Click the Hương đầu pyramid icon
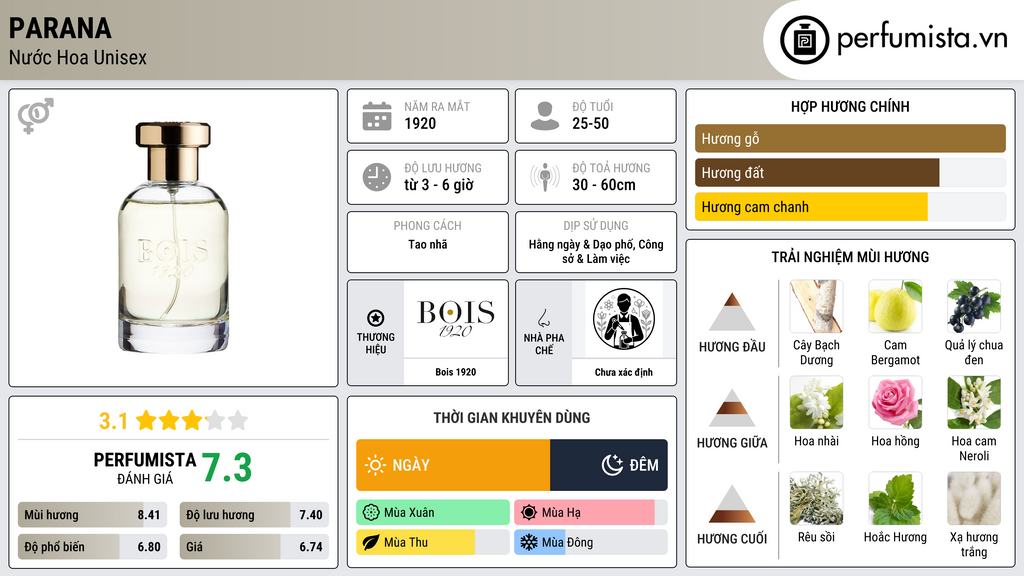The height and width of the screenshot is (576, 1024). click(732, 312)
